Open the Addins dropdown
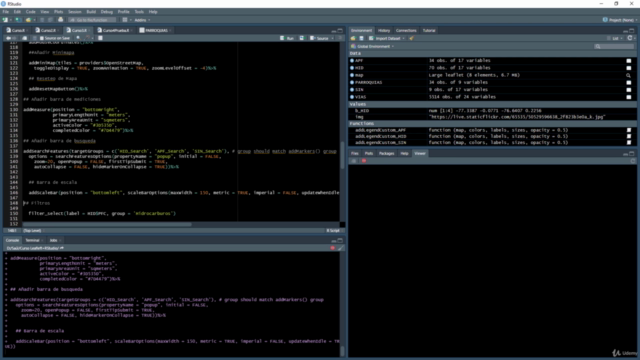Image resolution: width=640 pixels, height=360 pixels. [142, 20]
